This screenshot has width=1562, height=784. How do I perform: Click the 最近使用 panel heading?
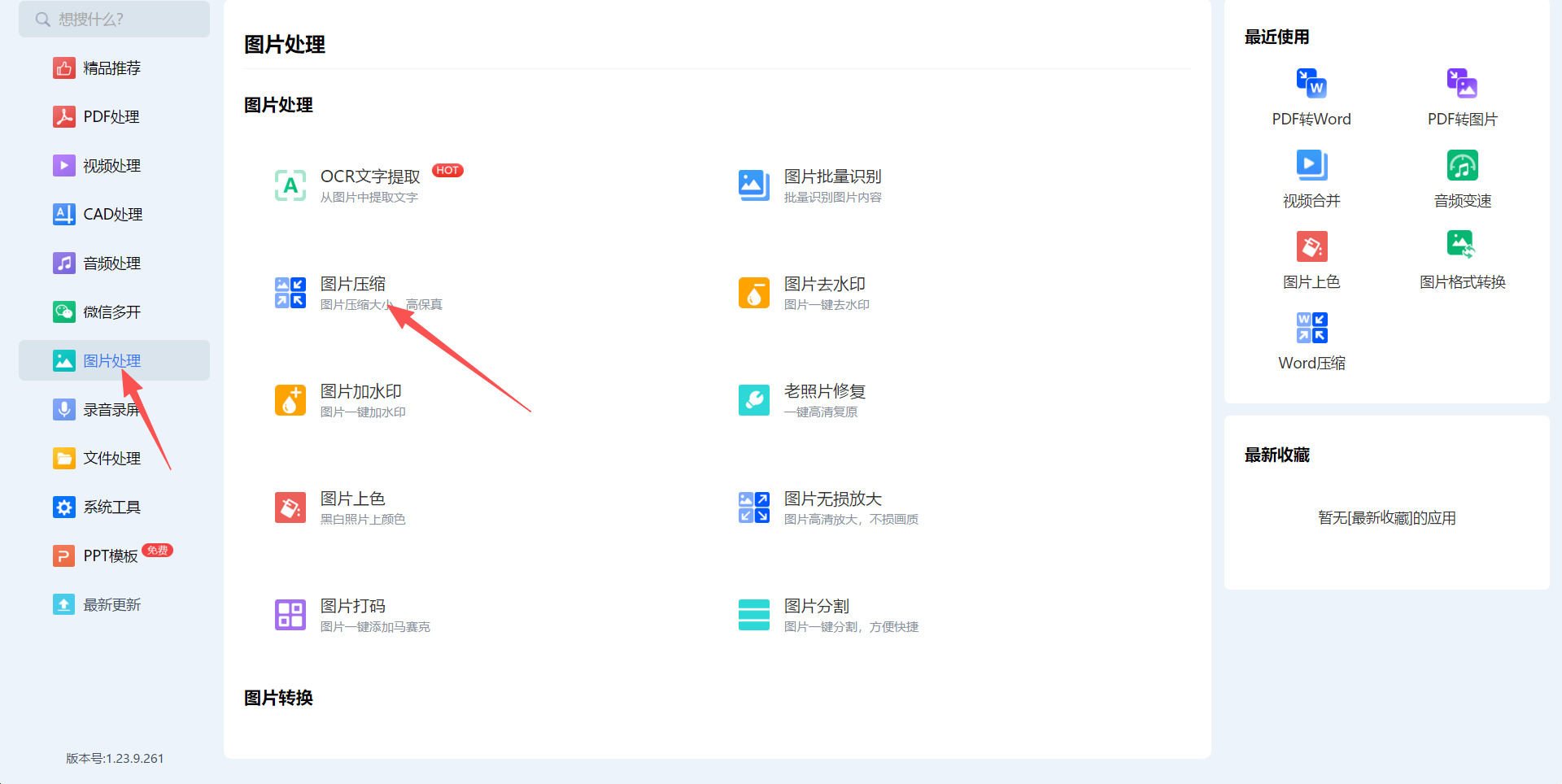coord(1277,37)
